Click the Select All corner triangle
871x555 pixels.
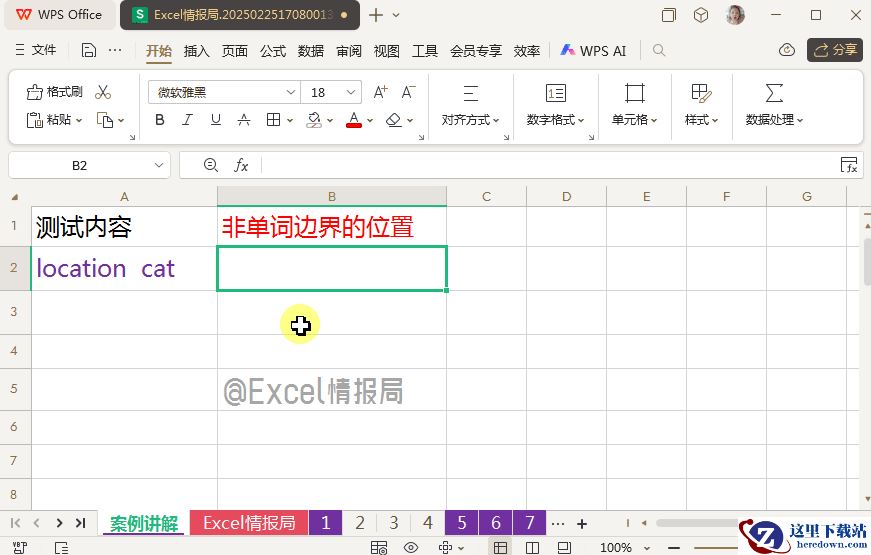15,197
